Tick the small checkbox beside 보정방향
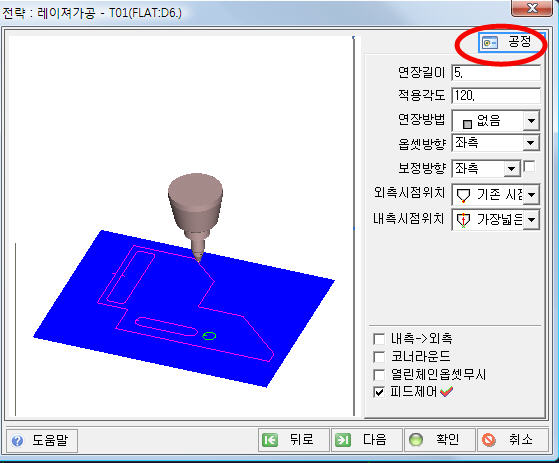 click(x=529, y=166)
